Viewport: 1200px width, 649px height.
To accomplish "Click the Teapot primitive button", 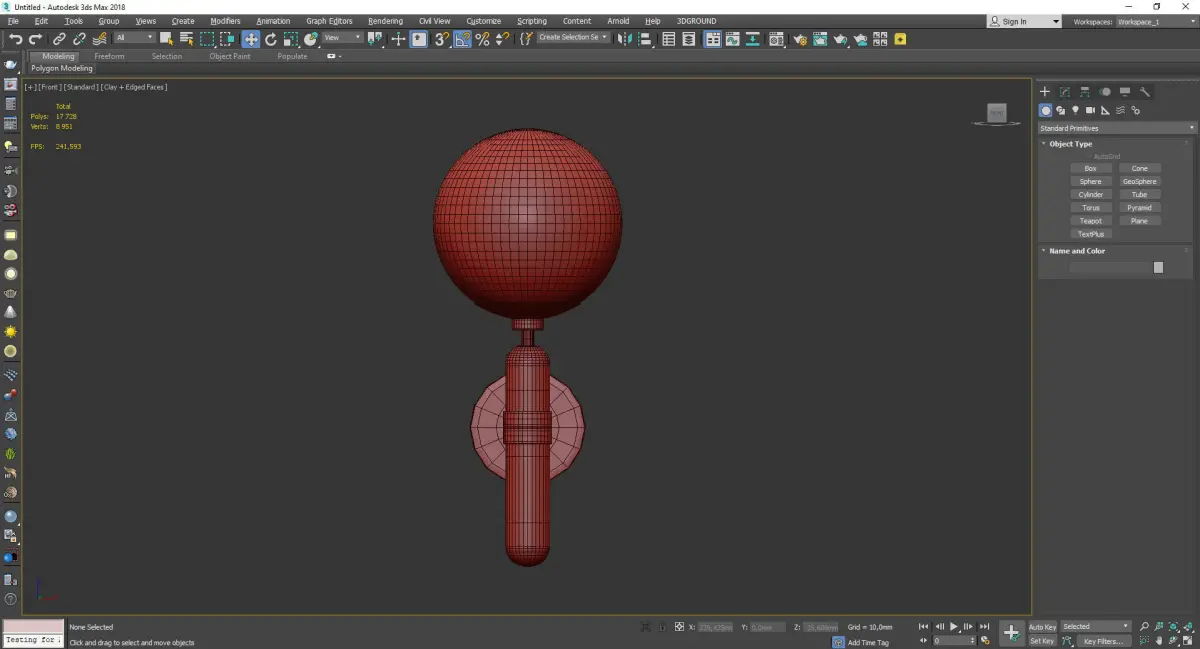I will click(x=1090, y=221).
